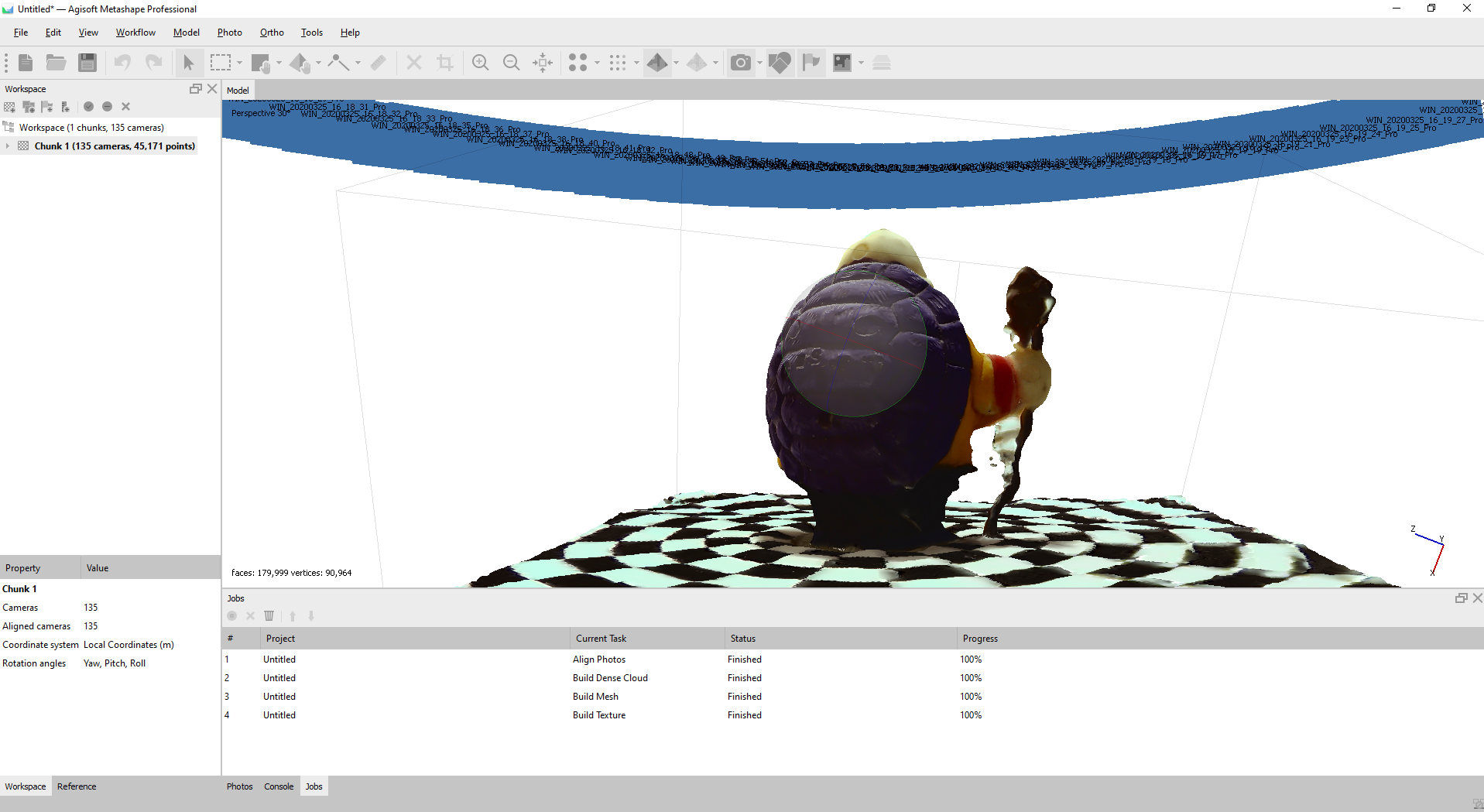
Task: Enable items with the Workspace checkmark icon
Action: [x=88, y=107]
